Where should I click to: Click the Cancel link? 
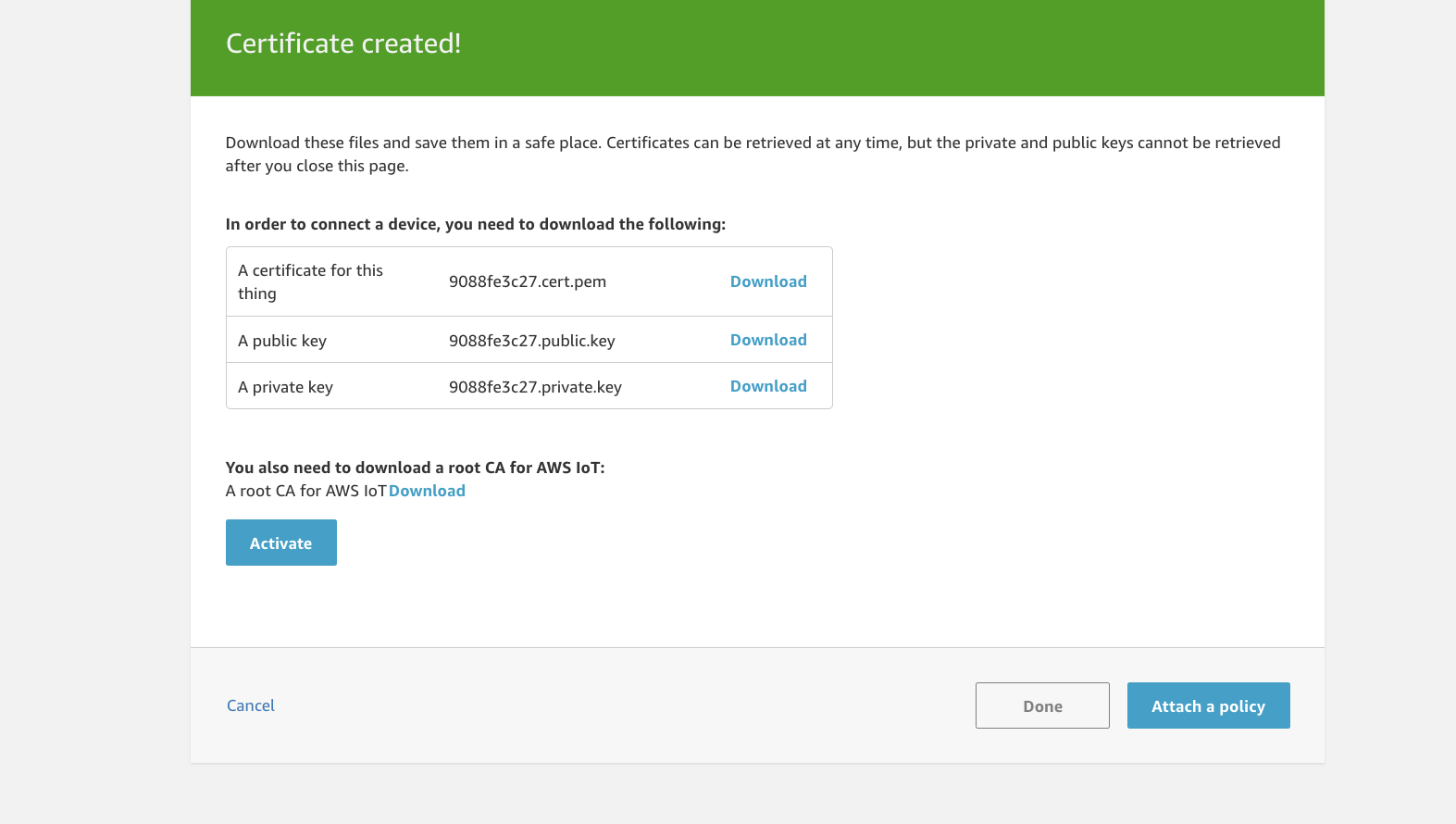[251, 705]
